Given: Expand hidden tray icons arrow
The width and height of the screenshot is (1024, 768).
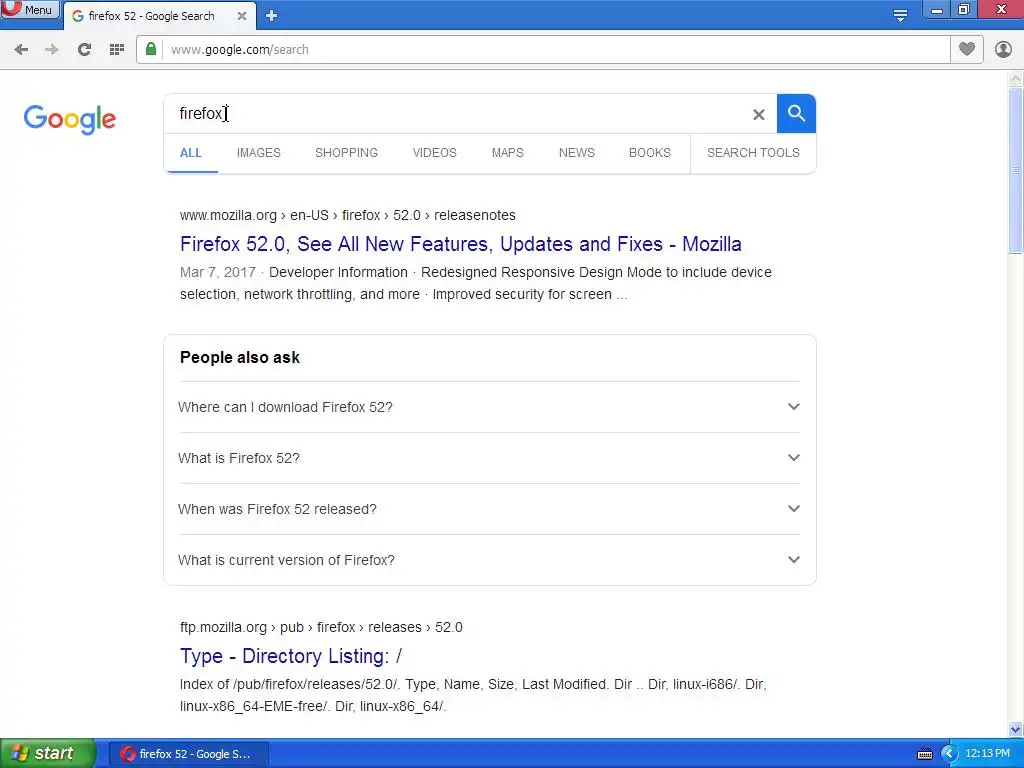Looking at the screenshot, I should coord(948,754).
